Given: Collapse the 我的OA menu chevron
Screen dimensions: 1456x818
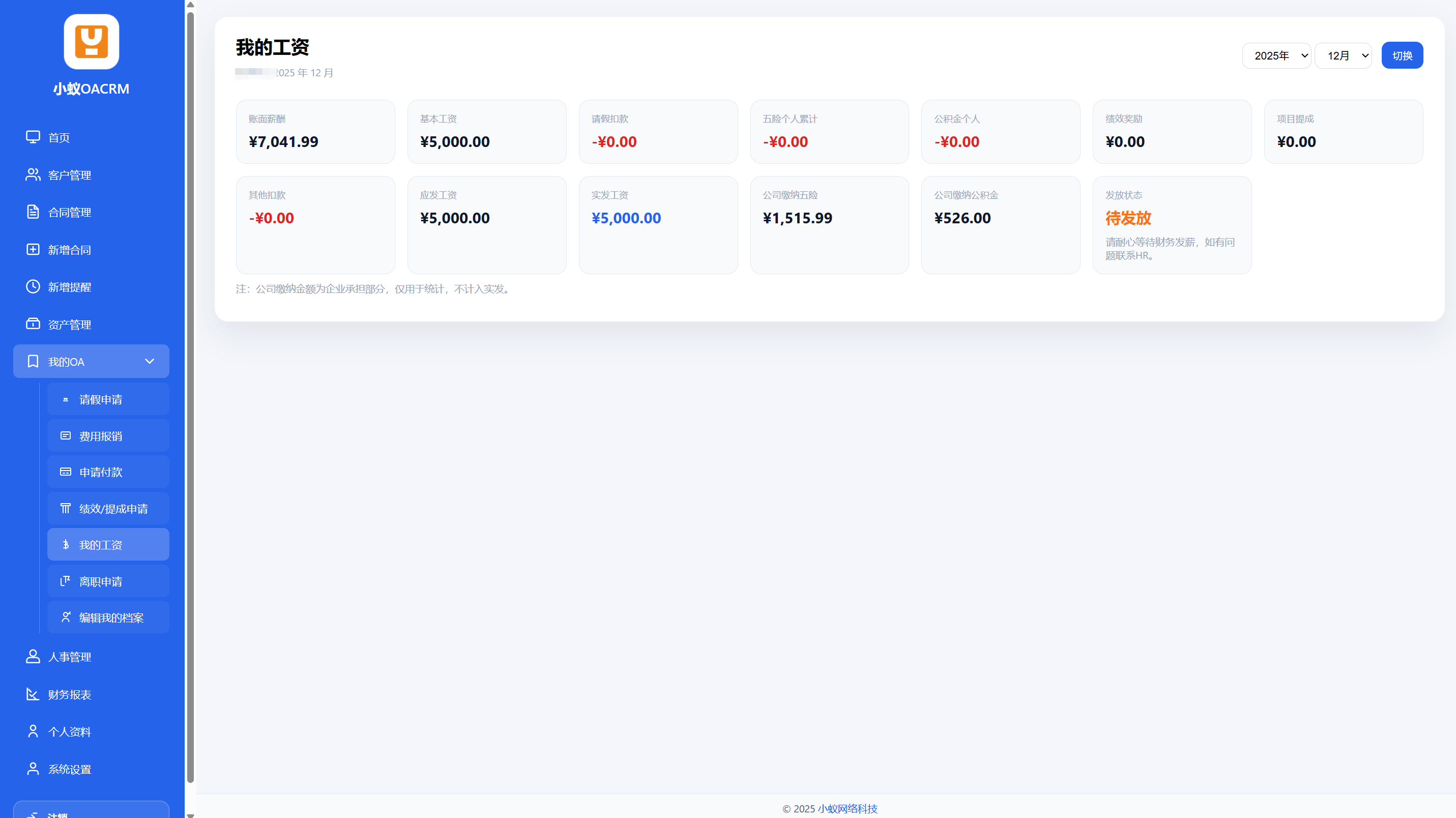Looking at the screenshot, I should (149, 361).
